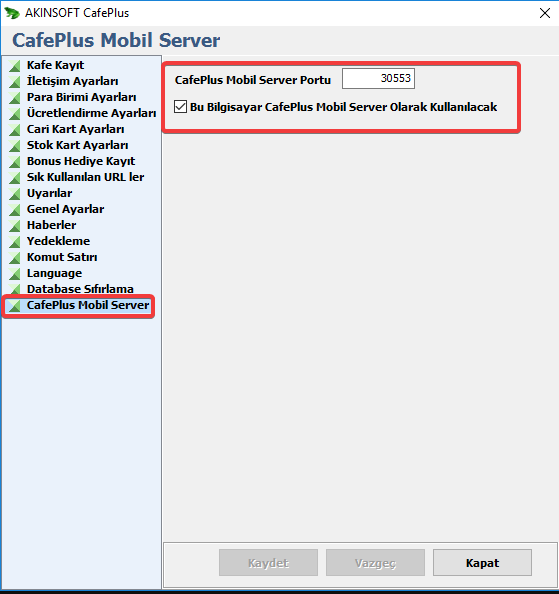Click the green icon beside Database Sıfırlama
Viewport: 559px width, 594px height.
coord(15,289)
